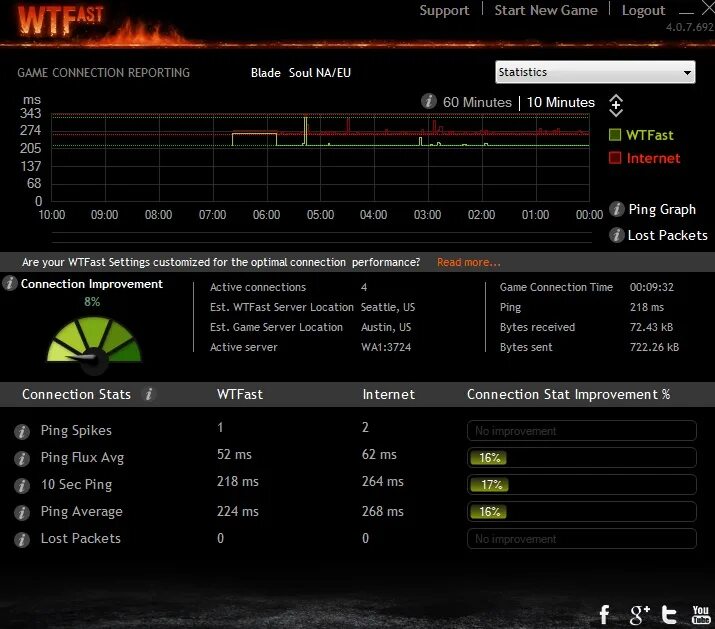This screenshot has height=629, width=715.
Task: Click info icon for Ping Spikes row
Action: pyautogui.click(x=21, y=431)
